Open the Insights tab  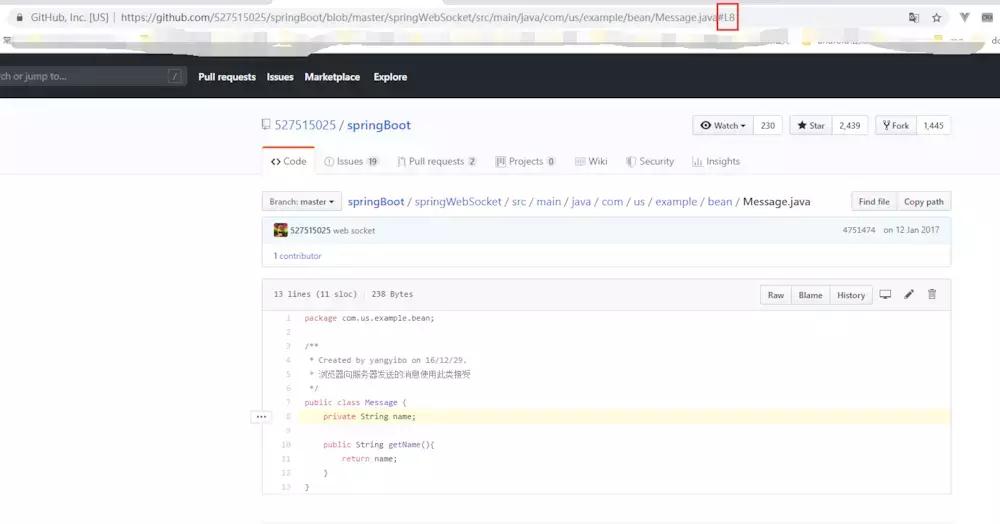716,161
